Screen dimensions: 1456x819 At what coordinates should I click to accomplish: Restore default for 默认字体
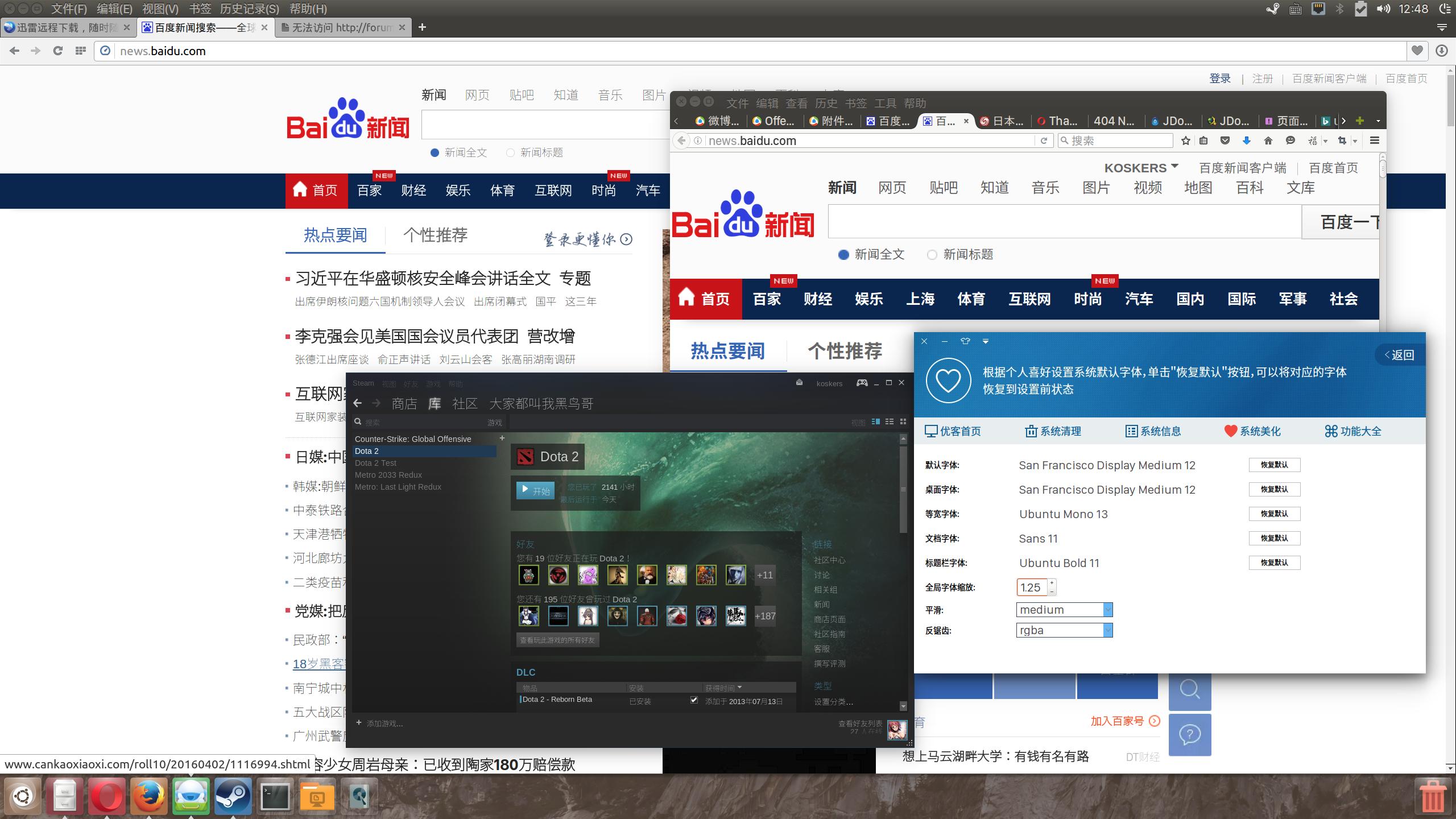[1274, 465]
